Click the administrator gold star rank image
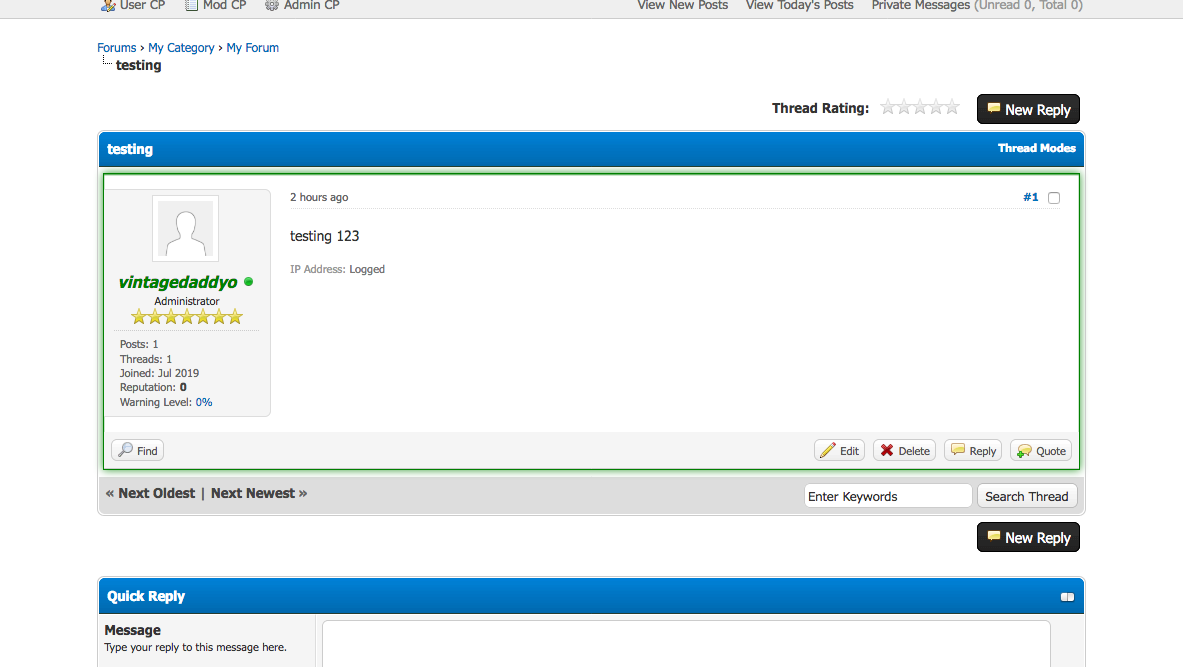Viewport: 1183px width, 667px height. tap(186, 316)
